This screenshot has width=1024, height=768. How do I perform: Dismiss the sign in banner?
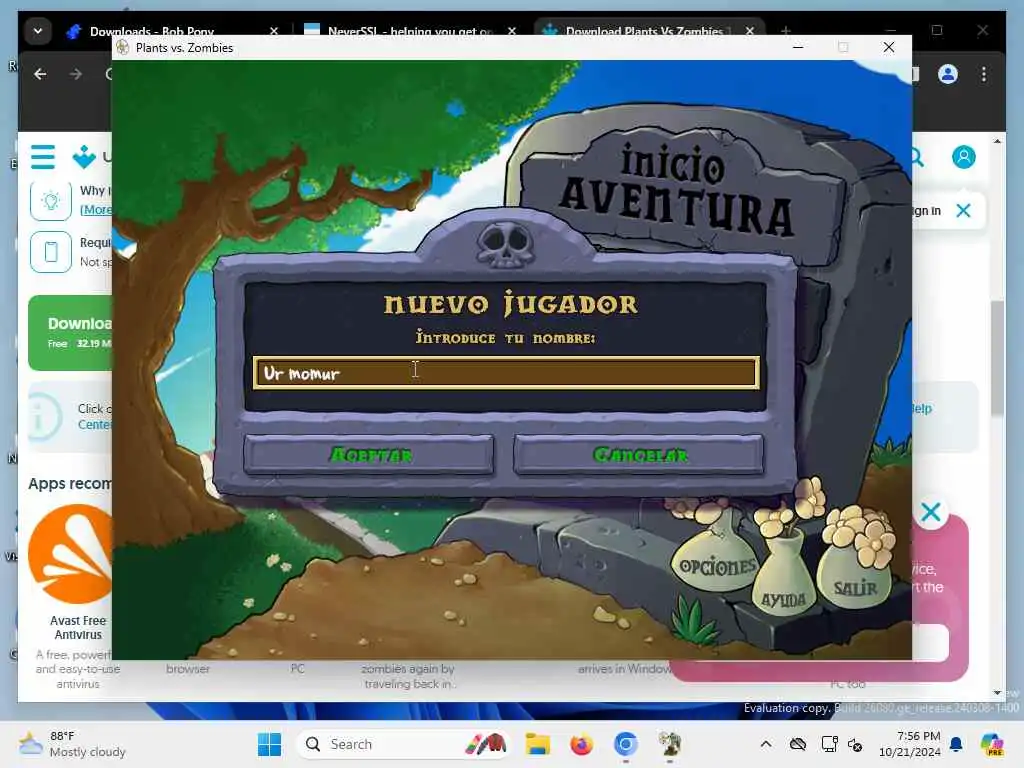pyautogui.click(x=963, y=210)
